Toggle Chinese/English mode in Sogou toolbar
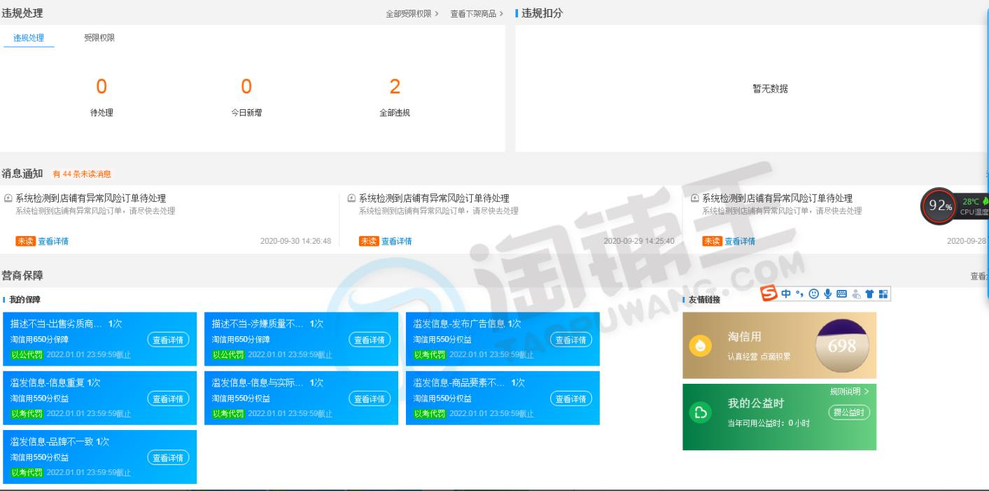Screen dimensions: 989x491 (787, 293)
